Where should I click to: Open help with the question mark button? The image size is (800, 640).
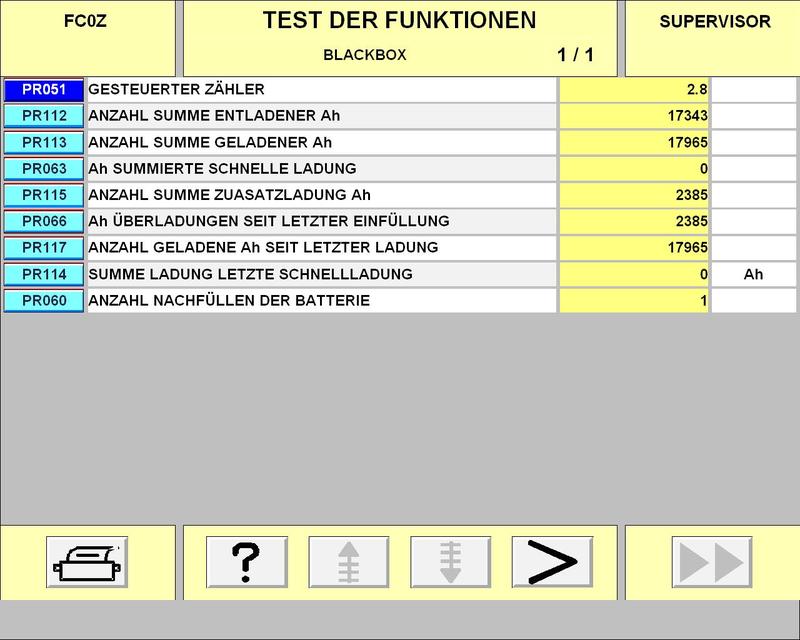pyautogui.click(x=246, y=562)
